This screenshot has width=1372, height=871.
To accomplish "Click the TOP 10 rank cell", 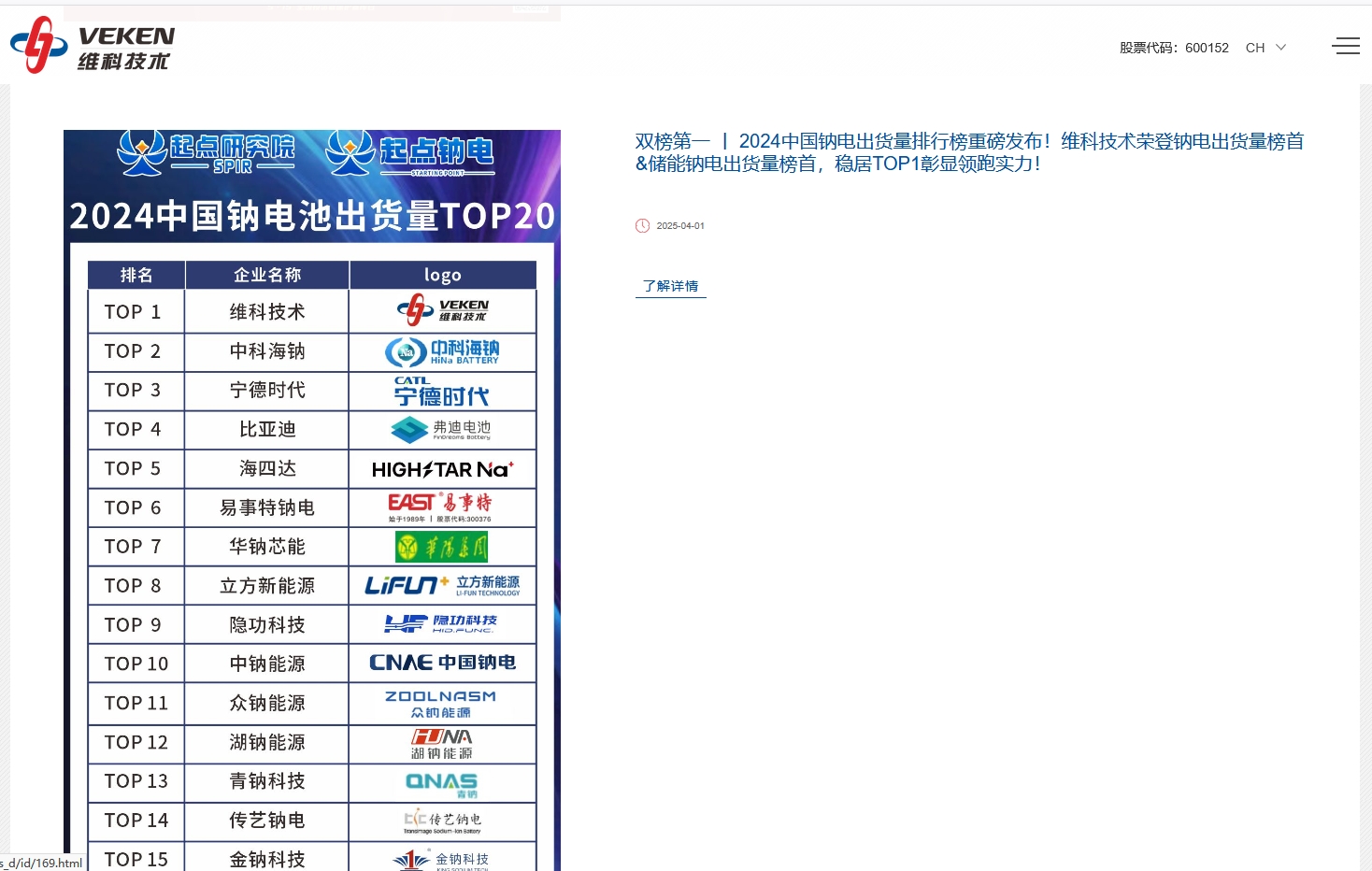I will point(136,664).
